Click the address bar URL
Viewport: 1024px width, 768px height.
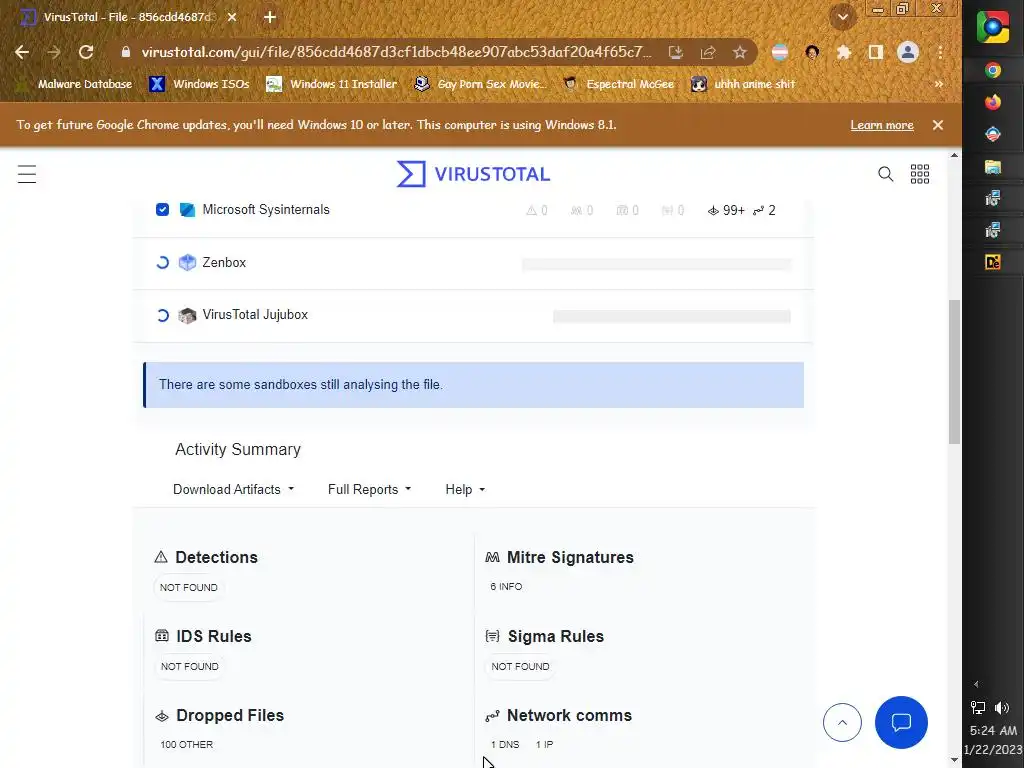point(396,52)
